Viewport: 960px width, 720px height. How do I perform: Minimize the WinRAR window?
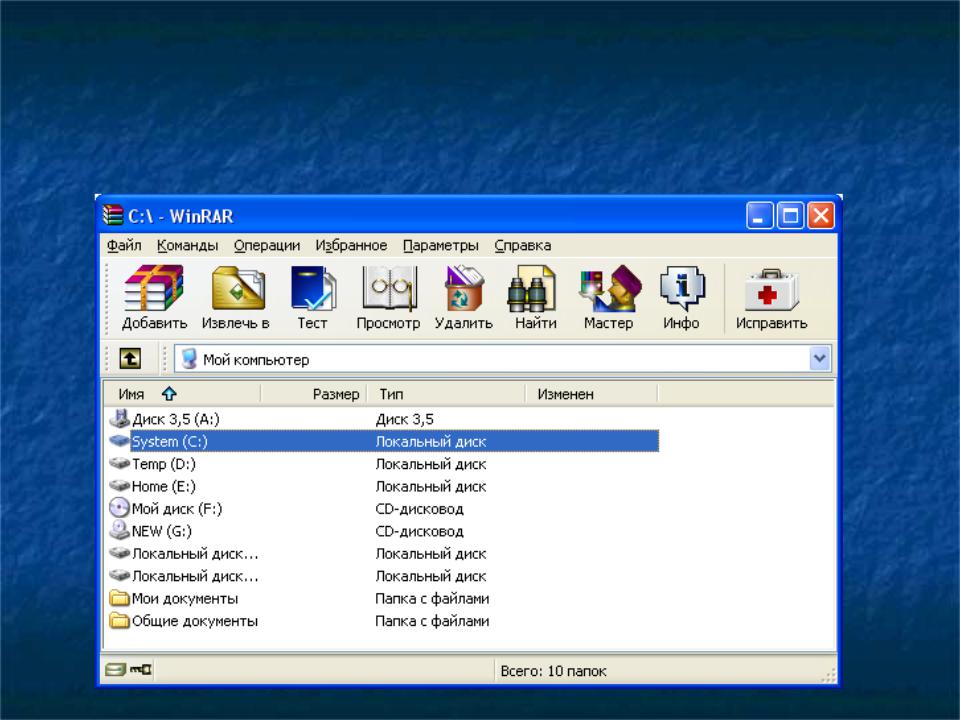click(759, 216)
